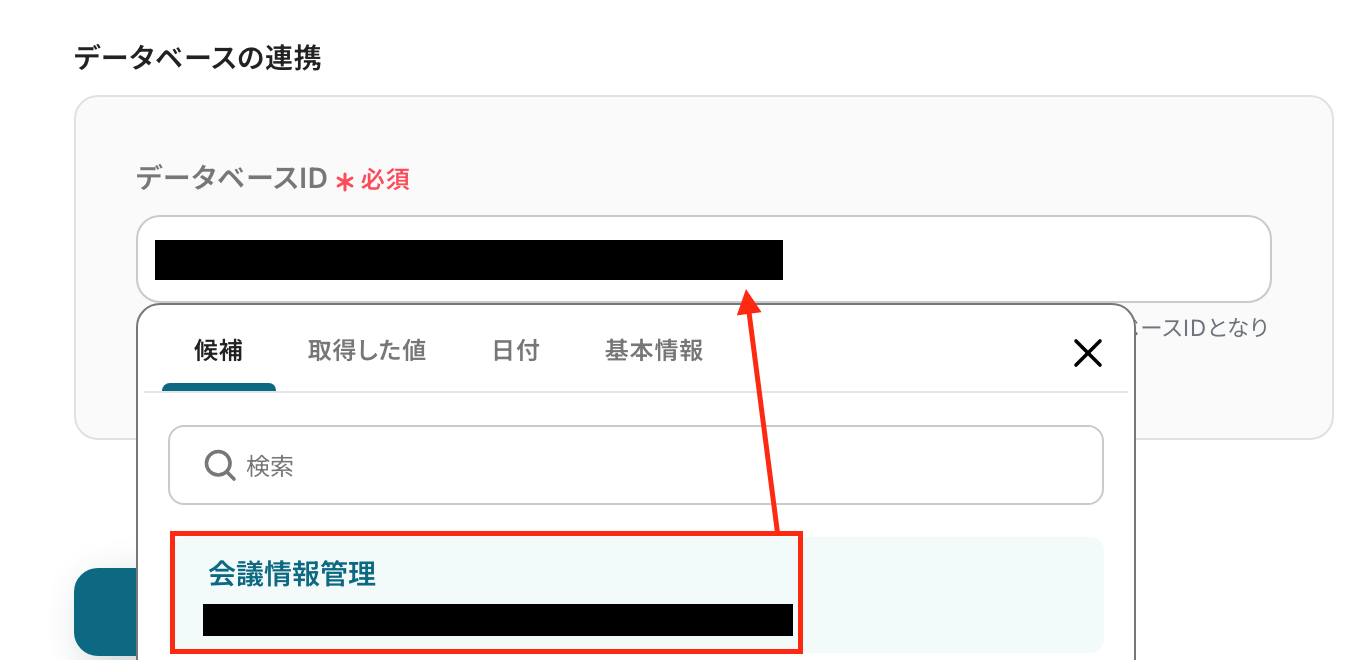Click the magnifier icon in search box
Viewport: 1362px width, 660px height.
(x=219, y=465)
